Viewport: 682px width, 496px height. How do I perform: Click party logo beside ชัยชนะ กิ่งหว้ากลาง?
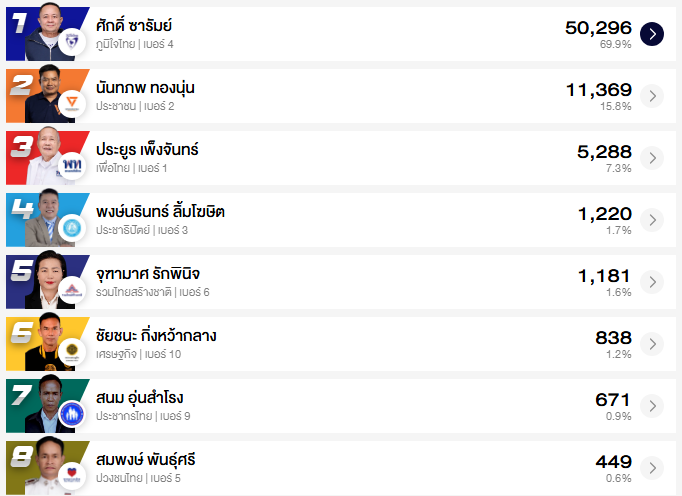pos(72,351)
